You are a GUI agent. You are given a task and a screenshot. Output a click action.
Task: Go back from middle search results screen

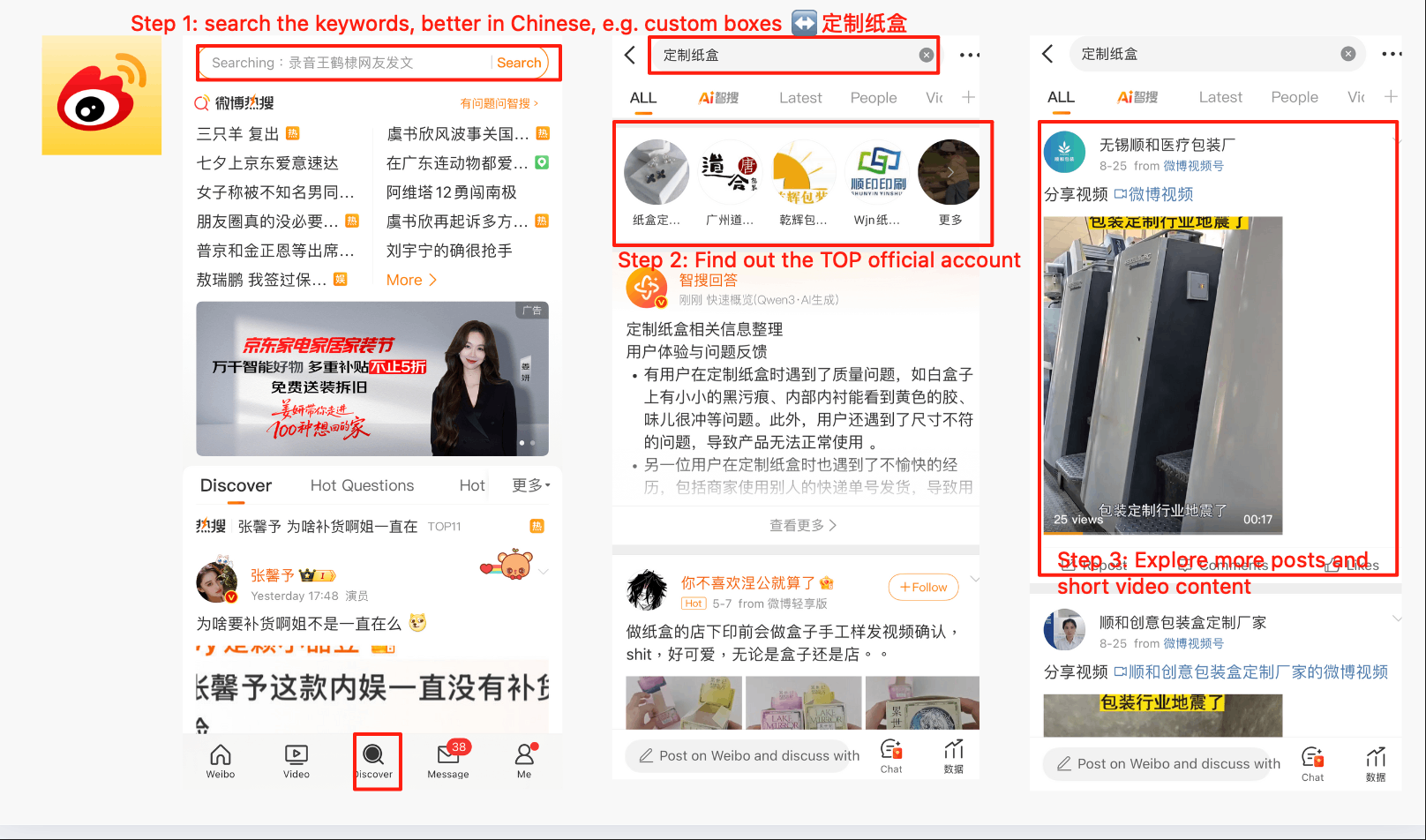(x=630, y=55)
